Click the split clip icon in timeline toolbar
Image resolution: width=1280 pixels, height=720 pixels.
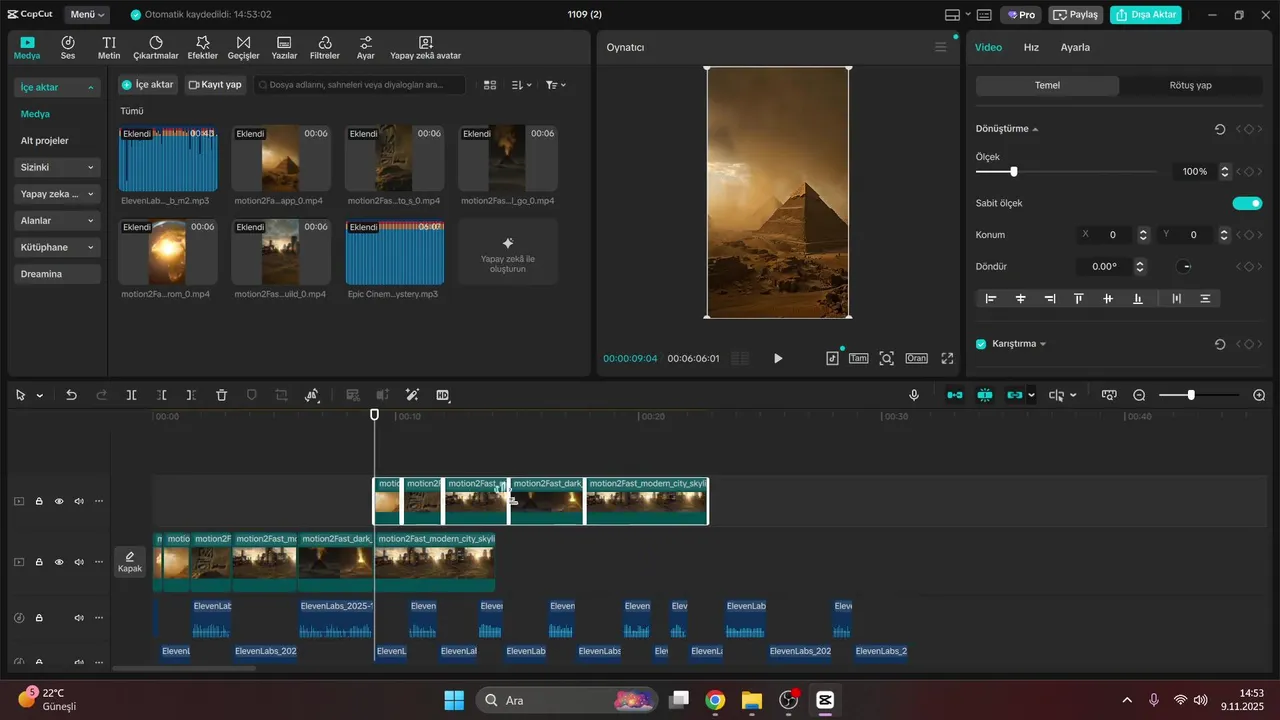click(131, 395)
